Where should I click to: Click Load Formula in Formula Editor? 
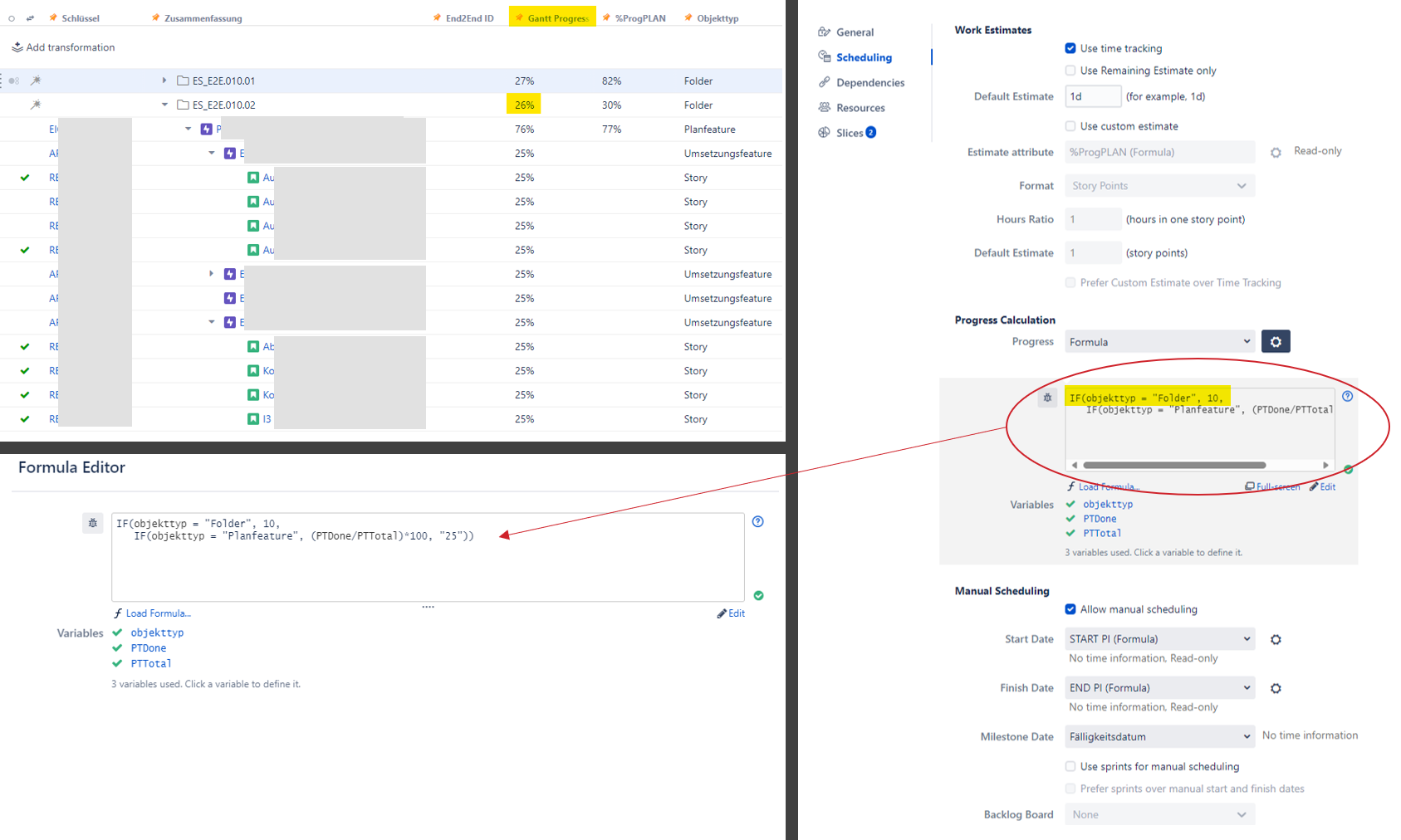(152, 613)
